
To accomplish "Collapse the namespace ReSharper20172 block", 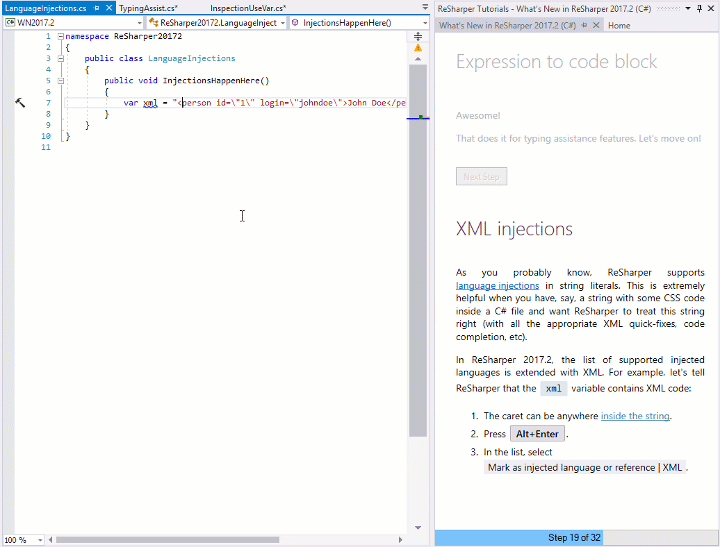I will point(61,36).
